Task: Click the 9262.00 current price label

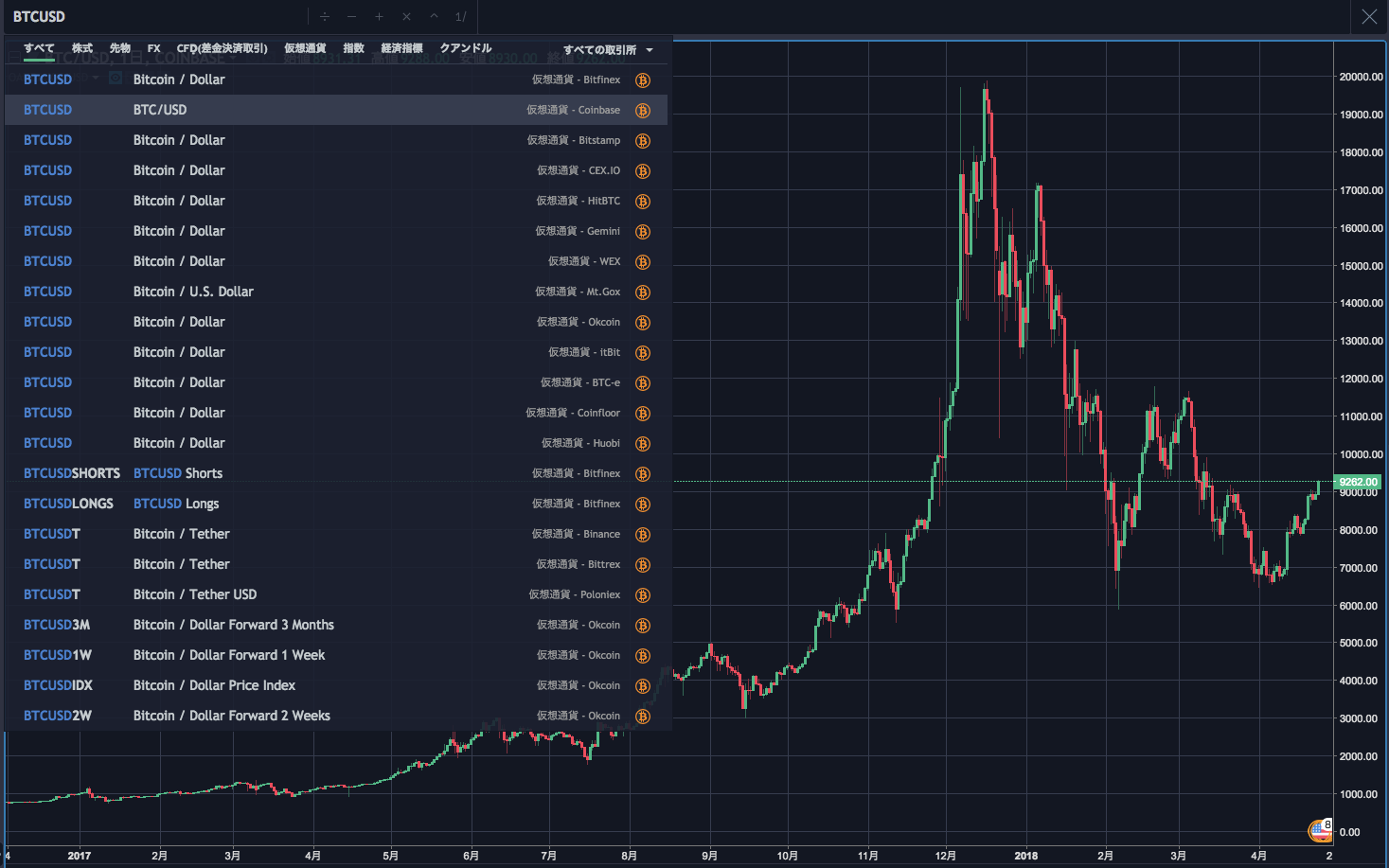Action: tap(1358, 482)
